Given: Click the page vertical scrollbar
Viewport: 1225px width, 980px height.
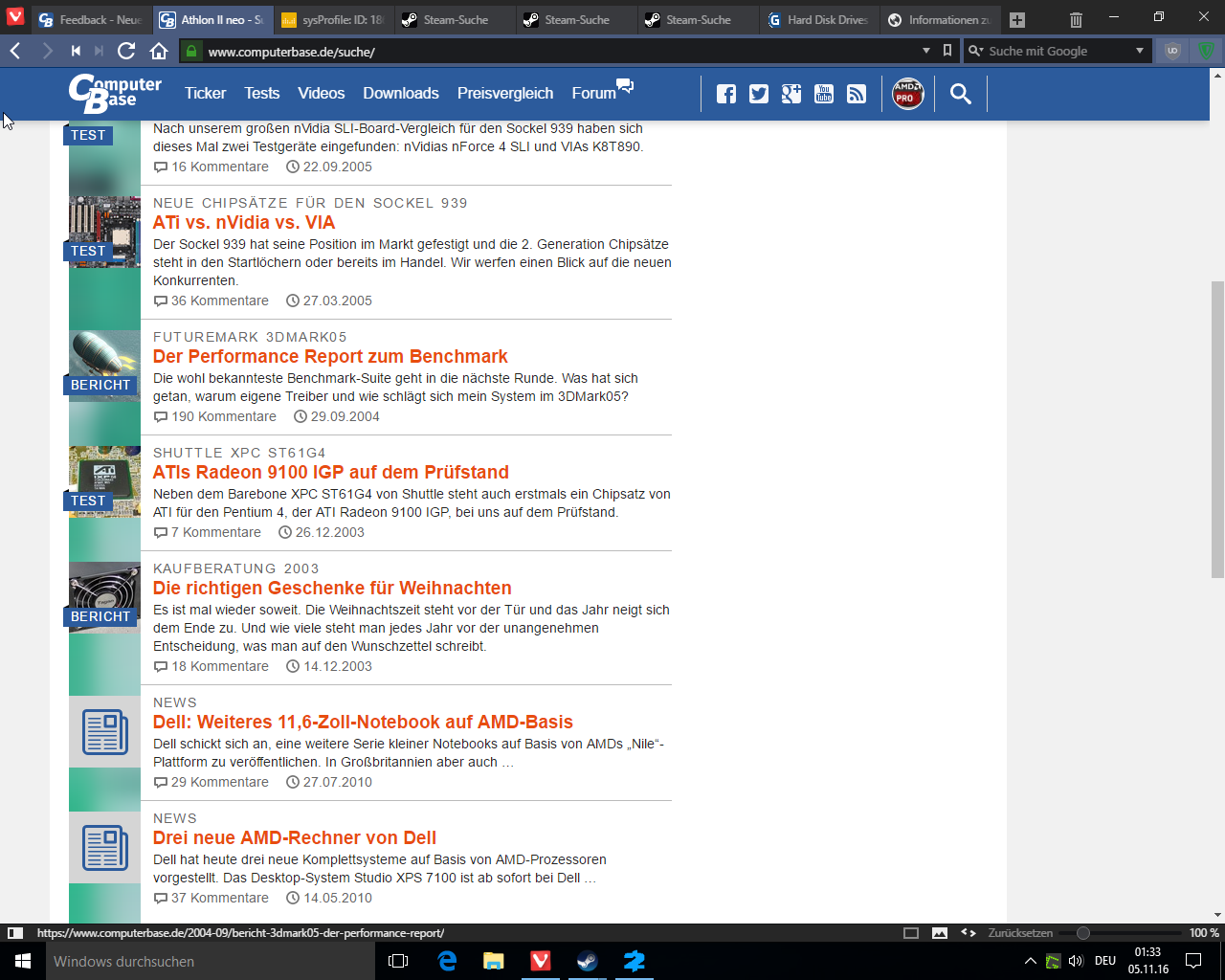Looking at the screenshot, I should coord(1217,429).
